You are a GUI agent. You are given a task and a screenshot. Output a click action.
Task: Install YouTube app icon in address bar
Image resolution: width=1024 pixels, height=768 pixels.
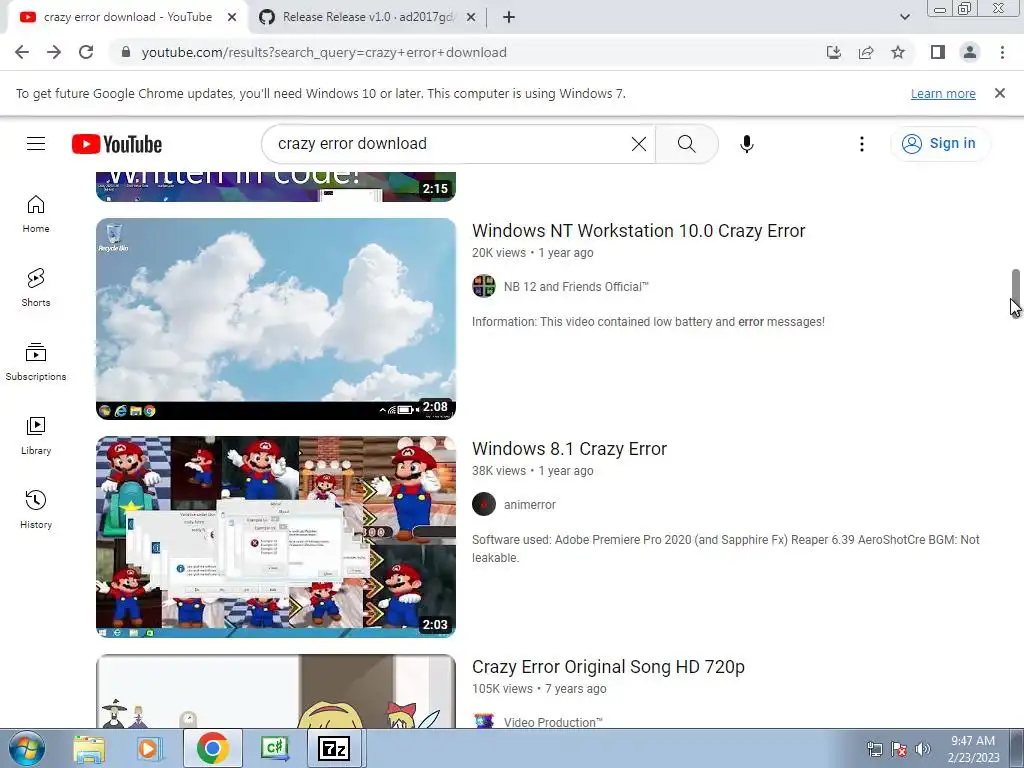pos(833,52)
